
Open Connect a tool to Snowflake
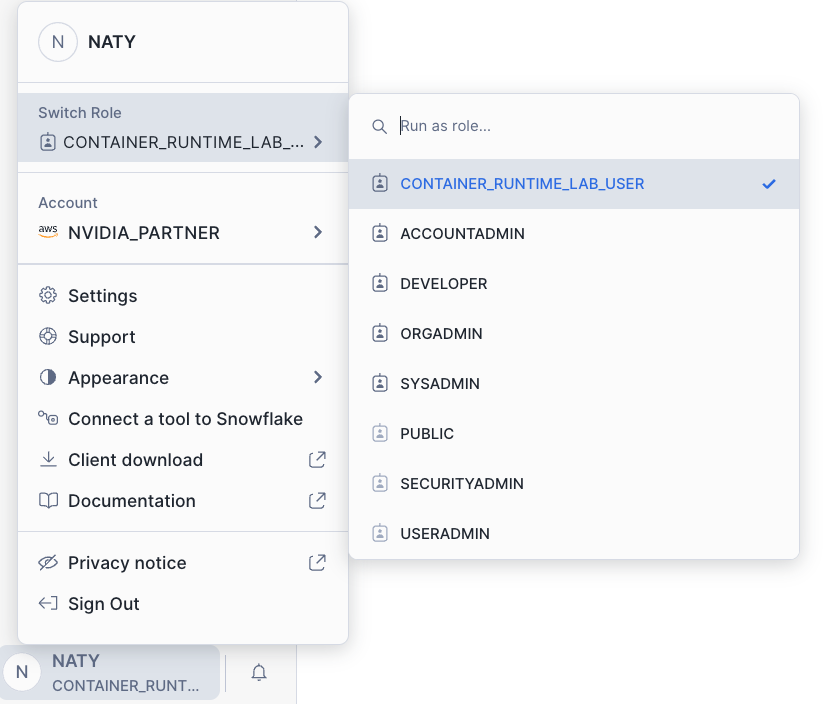[183, 418]
